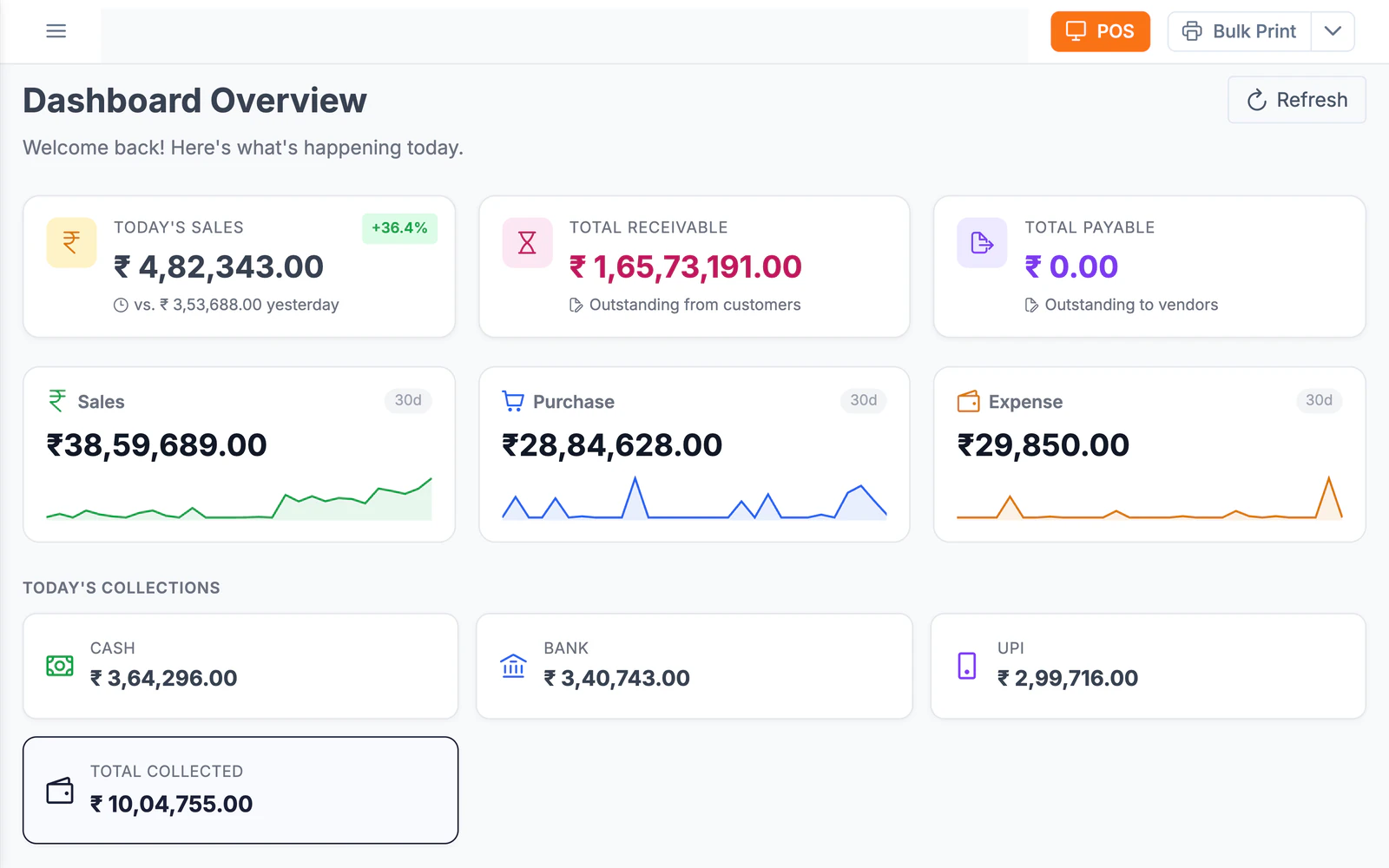Click the TODAY'S COLLECTIONS section label
1389x868 pixels.
(122, 588)
